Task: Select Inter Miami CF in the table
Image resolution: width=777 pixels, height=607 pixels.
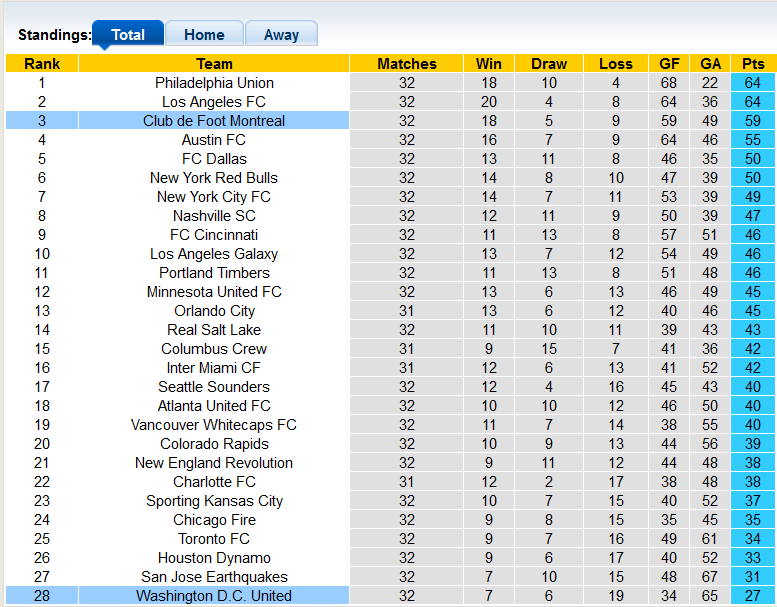Action: (214, 368)
